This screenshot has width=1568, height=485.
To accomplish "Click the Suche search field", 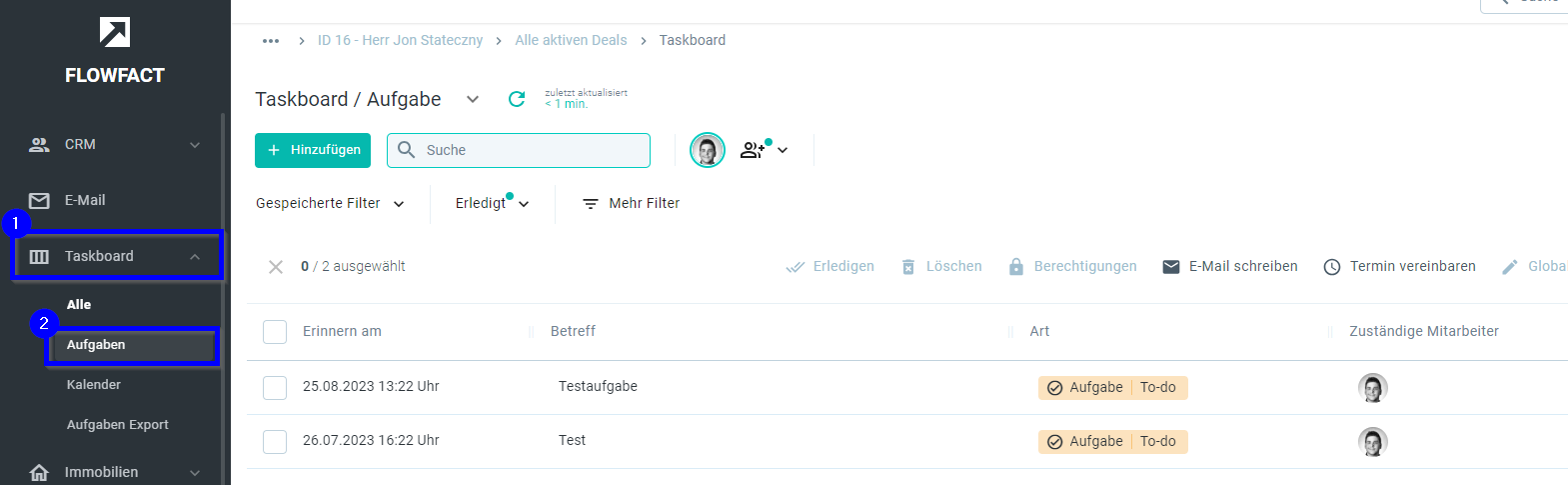I will 519,150.
